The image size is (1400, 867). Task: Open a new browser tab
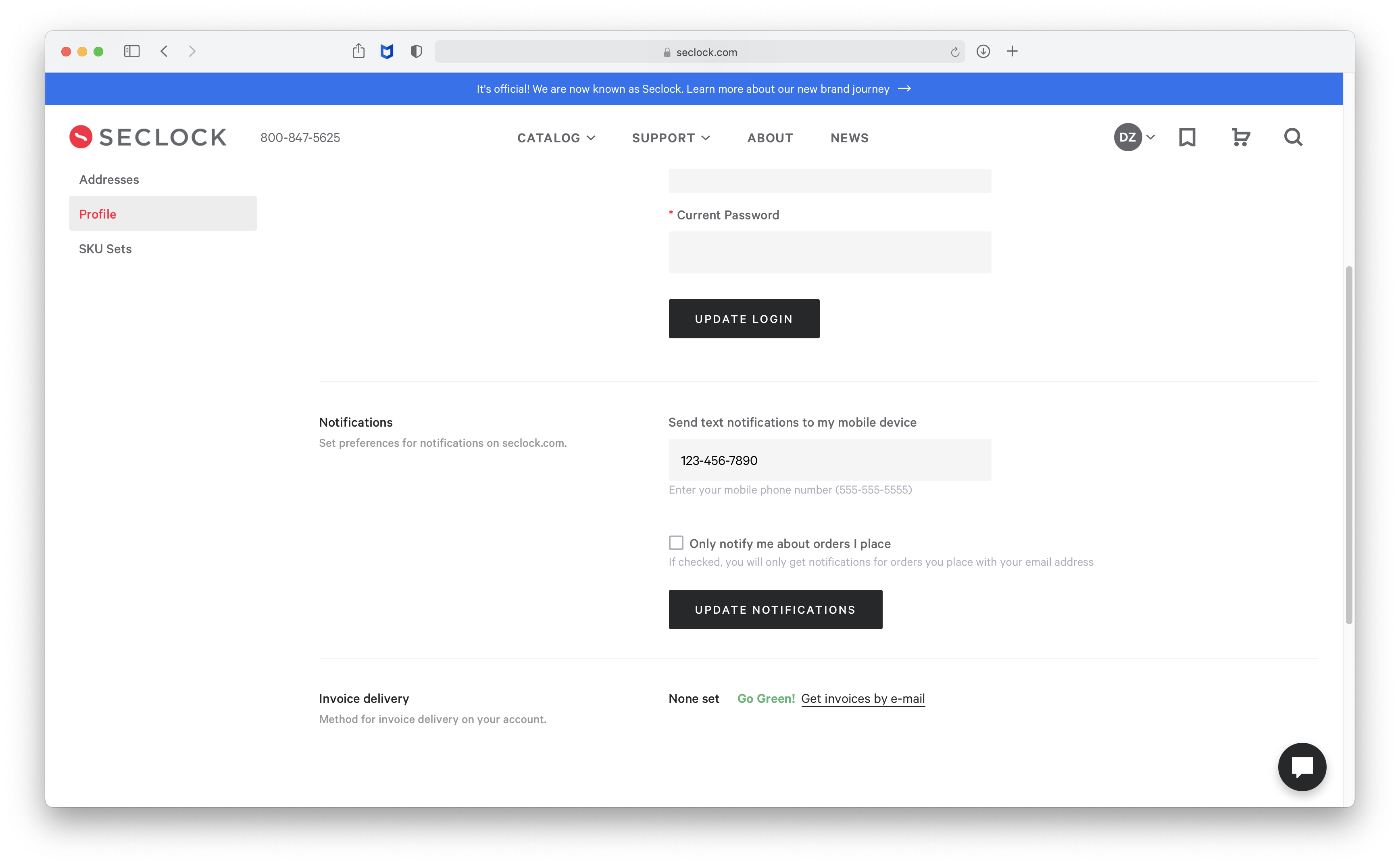click(x=1012, y=51)
